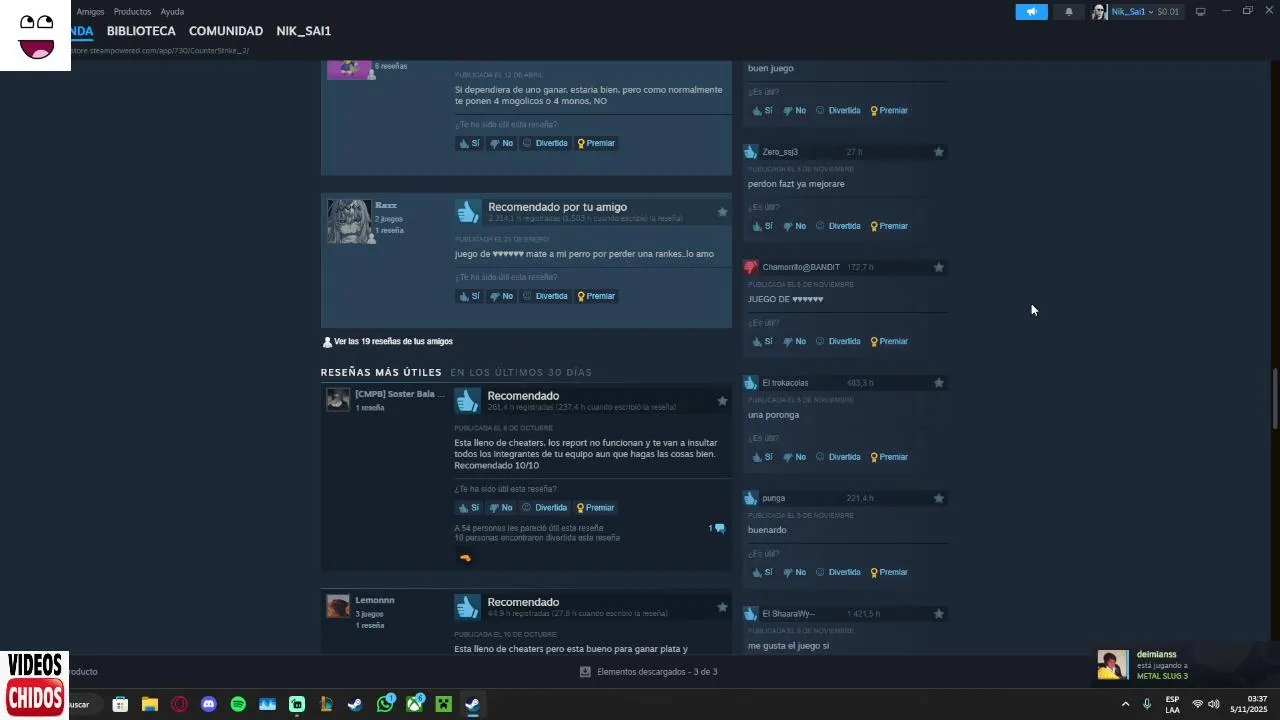Vote No on Raxx's review
1280x720 pixels.
pos(501,296)
